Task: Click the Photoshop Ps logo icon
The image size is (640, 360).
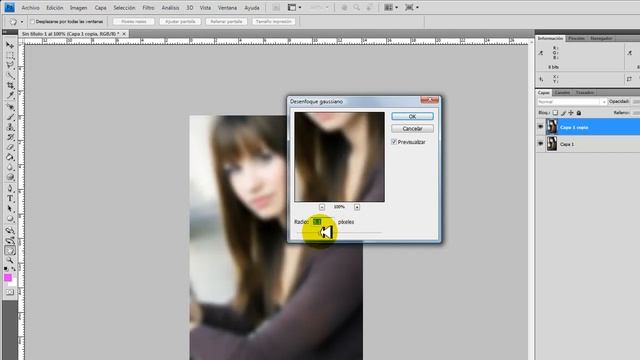Action: pos(9,7)
